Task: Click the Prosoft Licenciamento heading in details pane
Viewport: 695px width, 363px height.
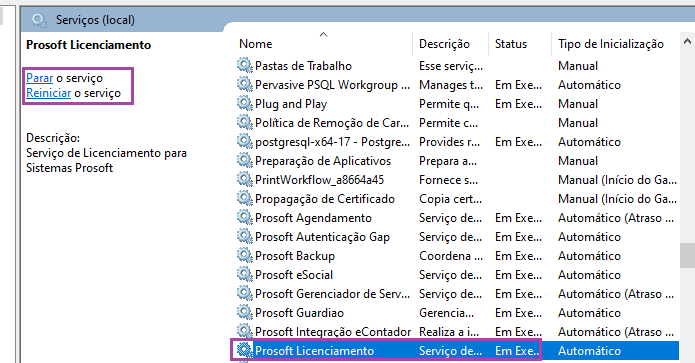Action: pyautogui.click(x=88, y=45)
